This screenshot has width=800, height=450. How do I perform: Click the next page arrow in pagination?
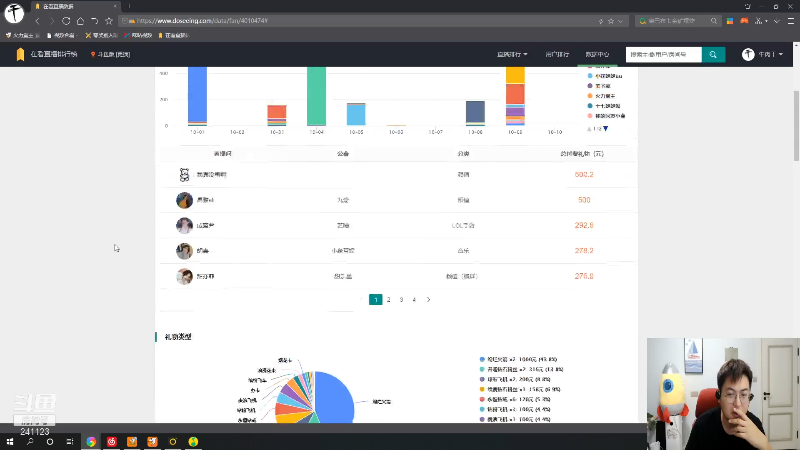point(429,299)
